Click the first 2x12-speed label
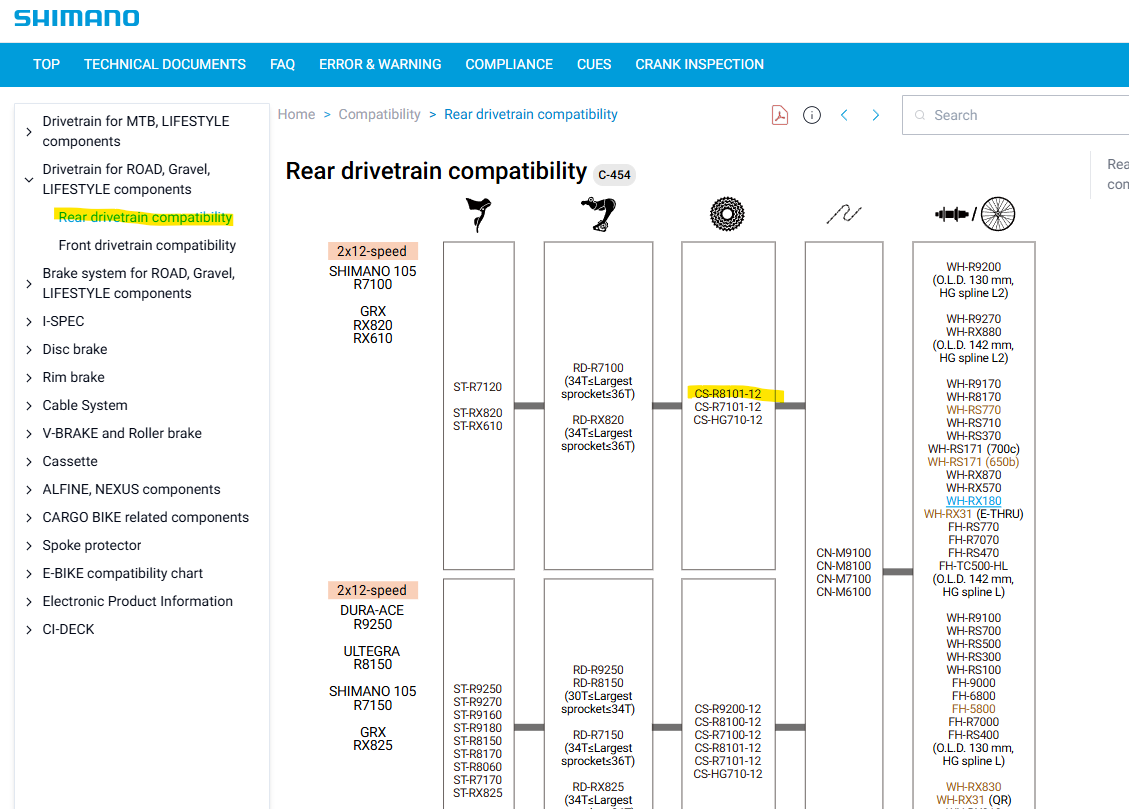Image resolution: width=1129 pixels, height=809 pixels. [372, 251]
